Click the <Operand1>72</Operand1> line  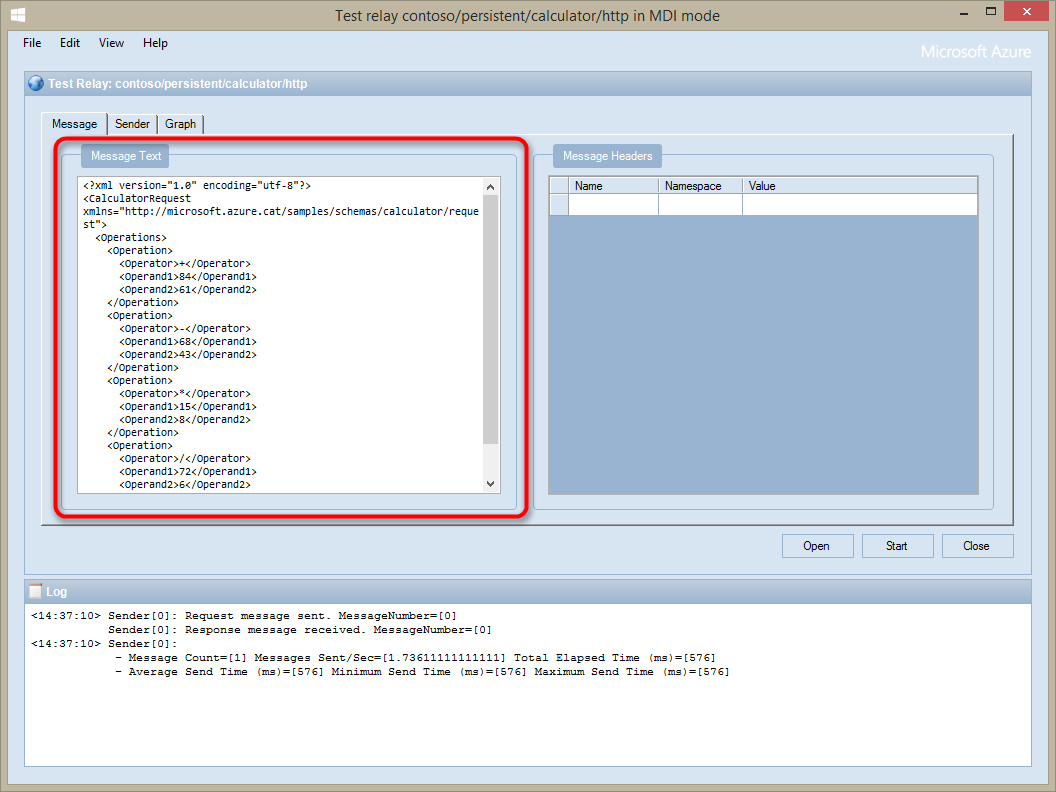[188, 471]
